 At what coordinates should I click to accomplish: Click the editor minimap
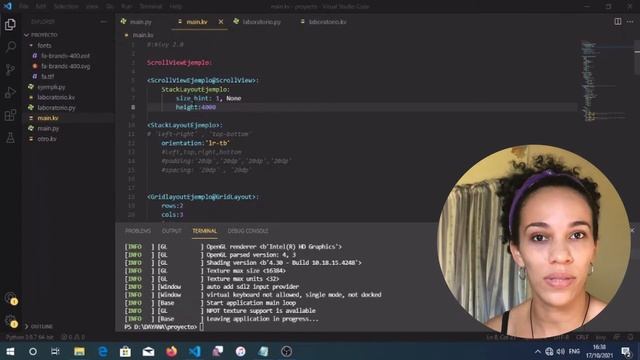604,82
